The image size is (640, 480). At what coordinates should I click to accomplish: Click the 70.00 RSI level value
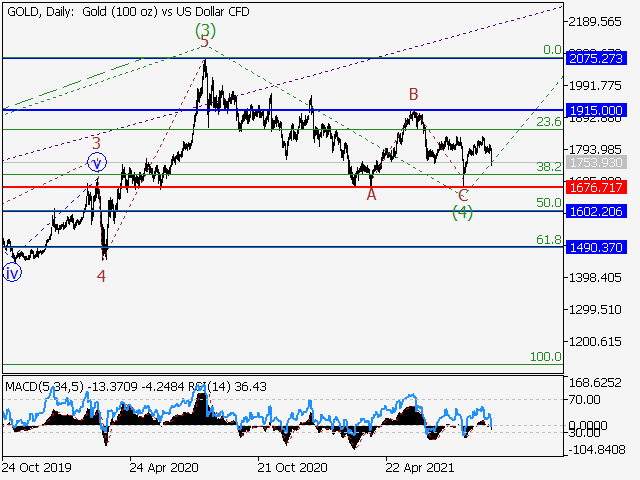[584, 400]
